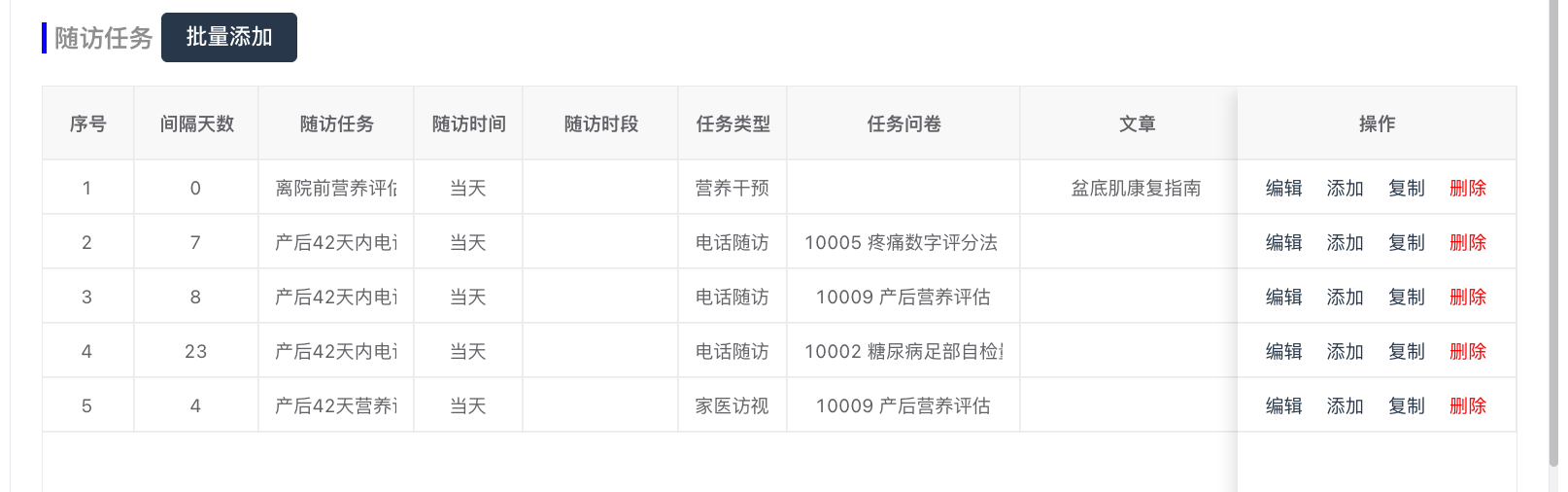Click the 任务问卷 column header

pyautogui.click(x=903, y=123)
